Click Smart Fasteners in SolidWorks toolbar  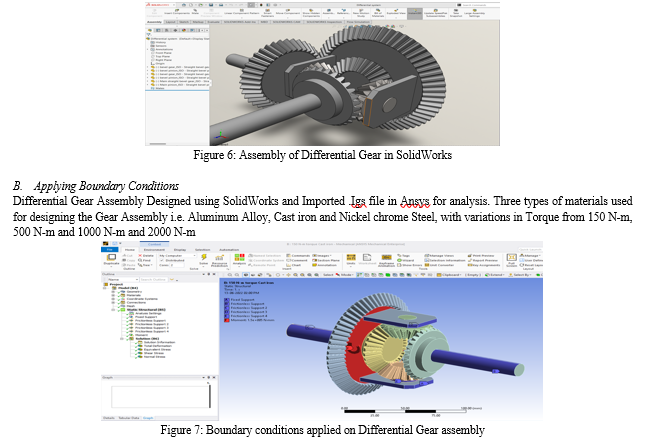pos(267,12)
